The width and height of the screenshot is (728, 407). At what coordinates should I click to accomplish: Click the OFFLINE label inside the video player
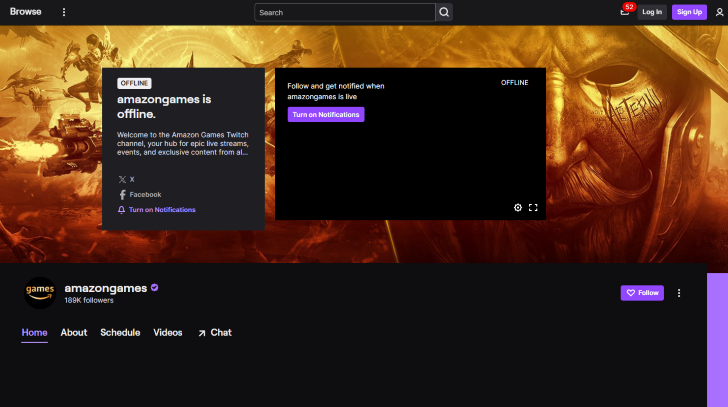coord(514,83)
